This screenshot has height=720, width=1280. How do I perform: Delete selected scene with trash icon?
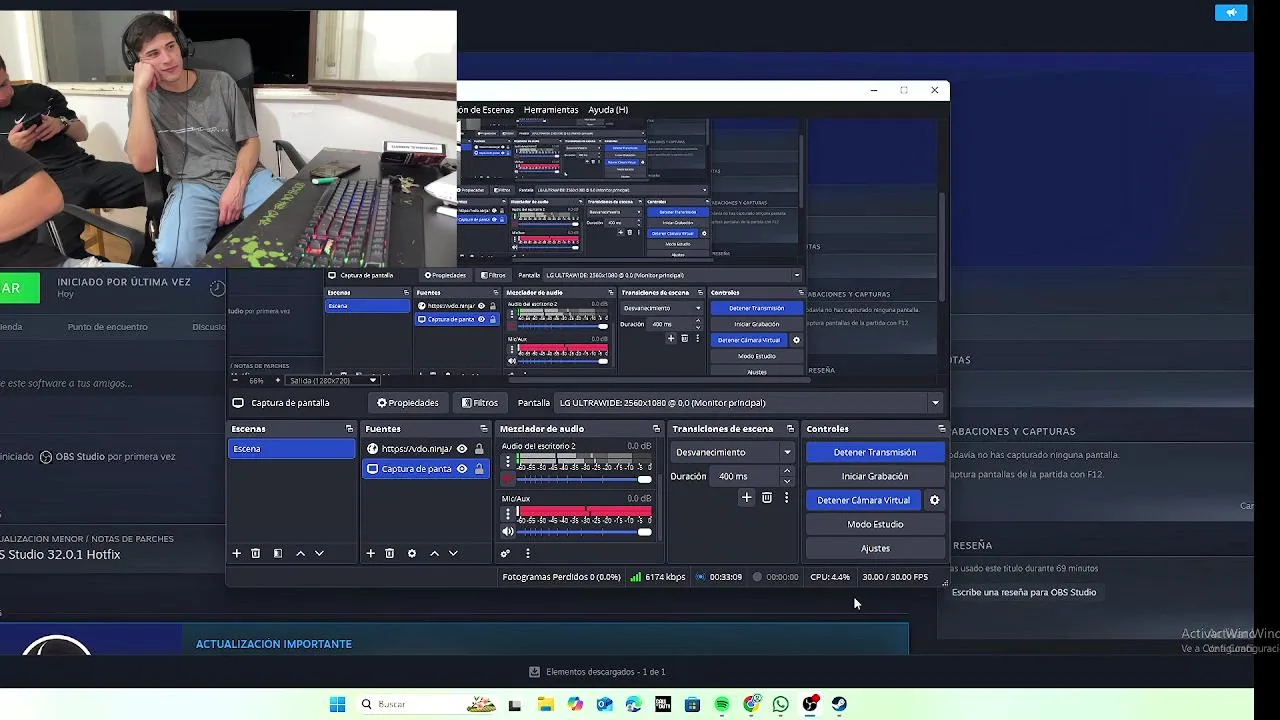click(256, 553)
